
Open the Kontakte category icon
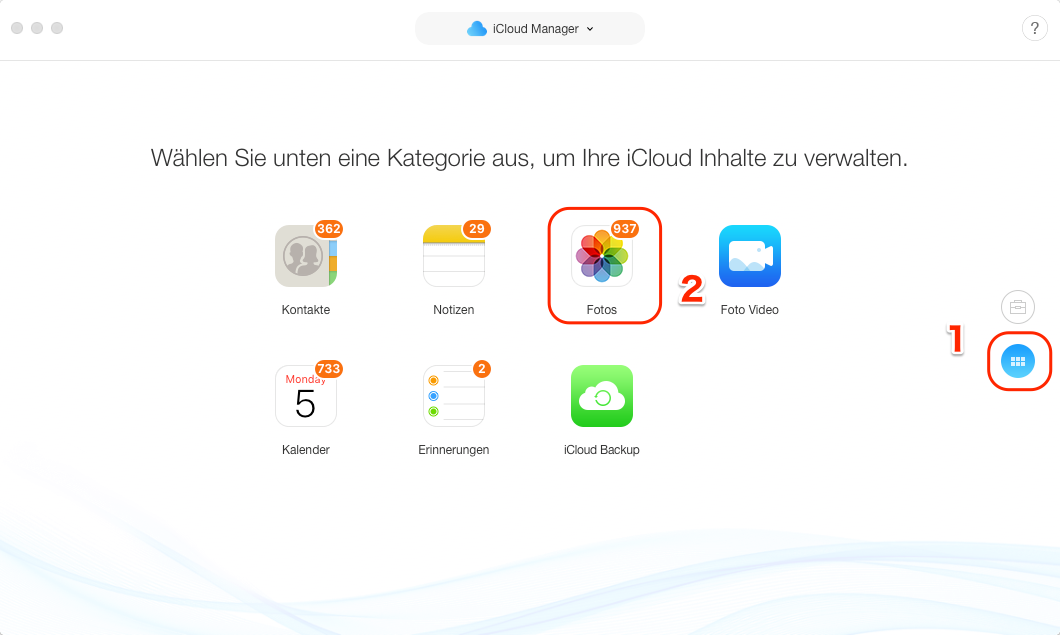[x=305, y=256]
